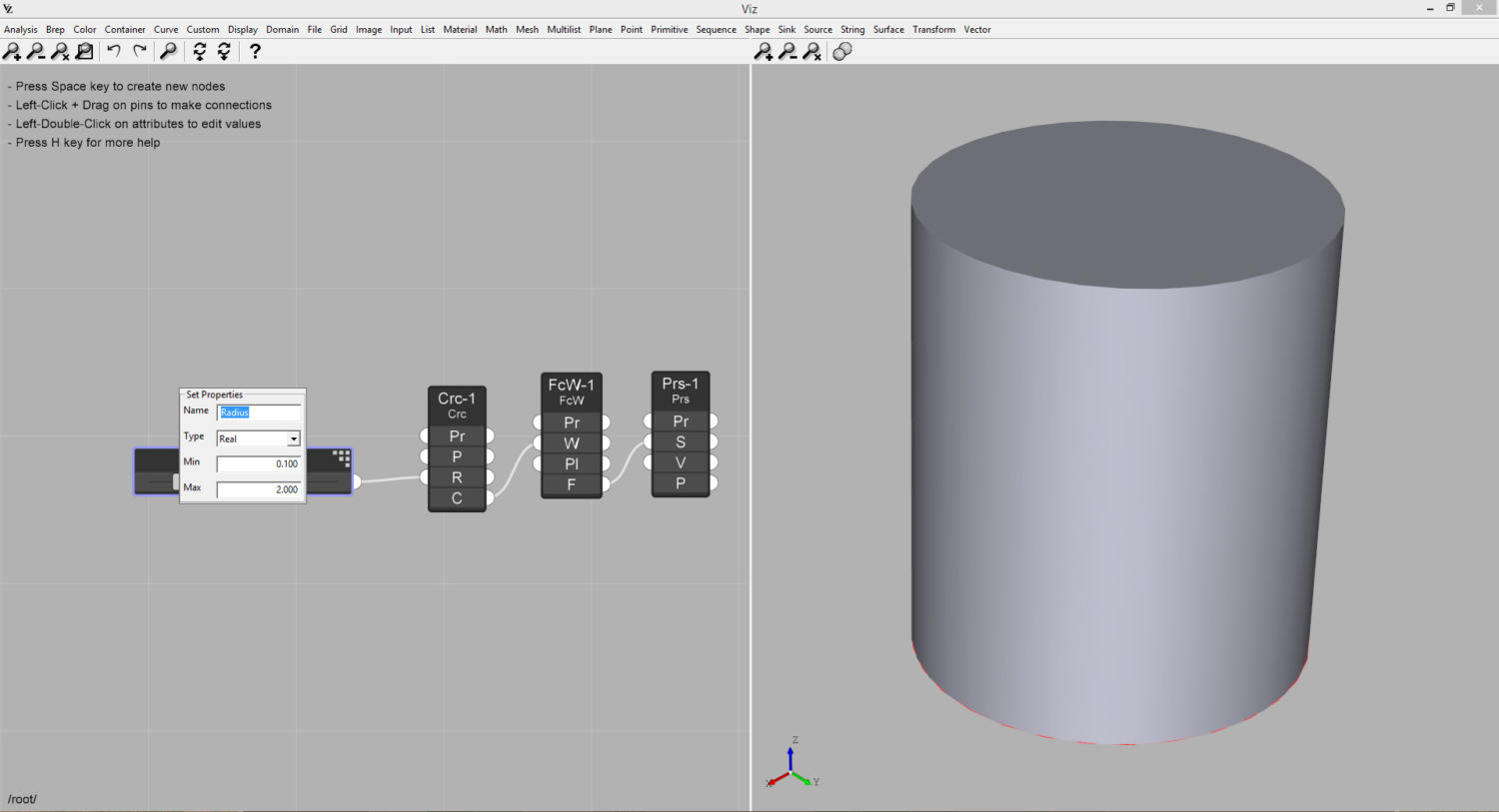
Task: Click the Pr output pin on the Crc-1 node
Action: click(488, 435)
